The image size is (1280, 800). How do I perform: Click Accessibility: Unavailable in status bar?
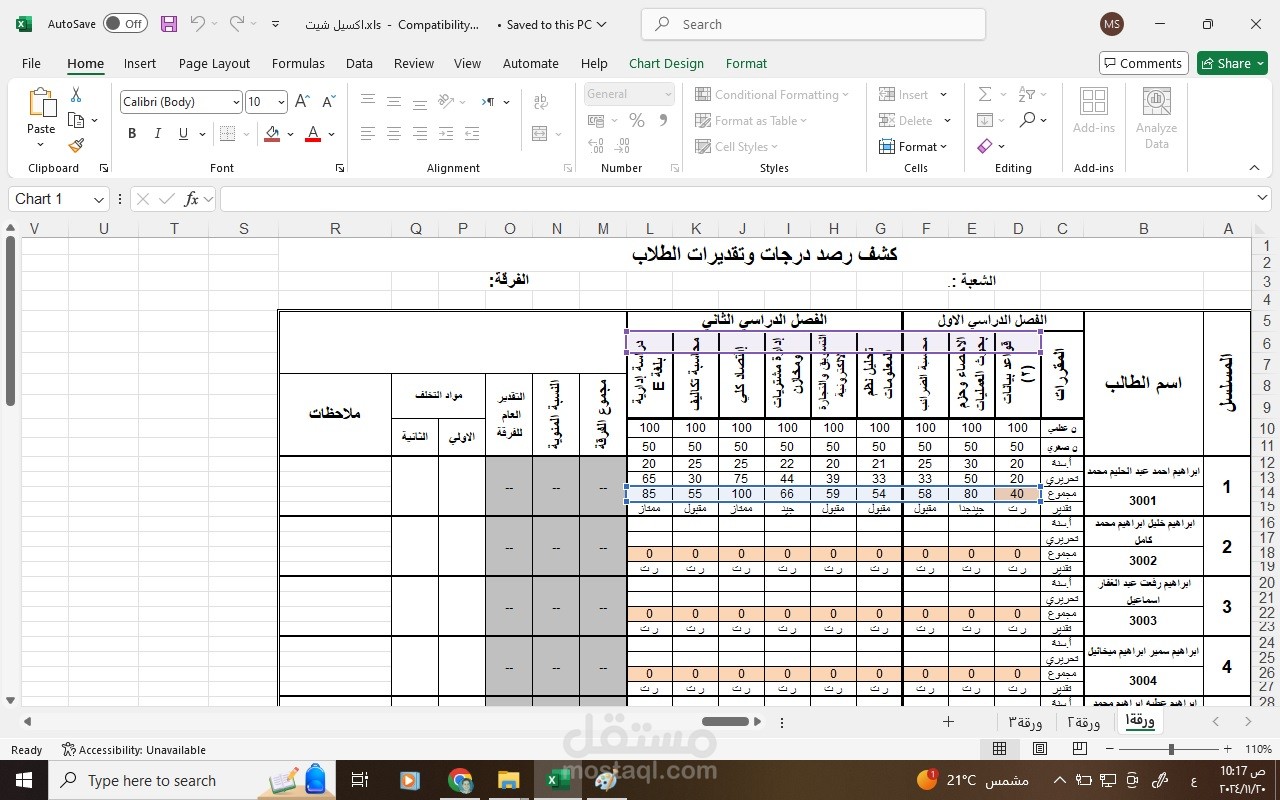(x=133, y=749)
